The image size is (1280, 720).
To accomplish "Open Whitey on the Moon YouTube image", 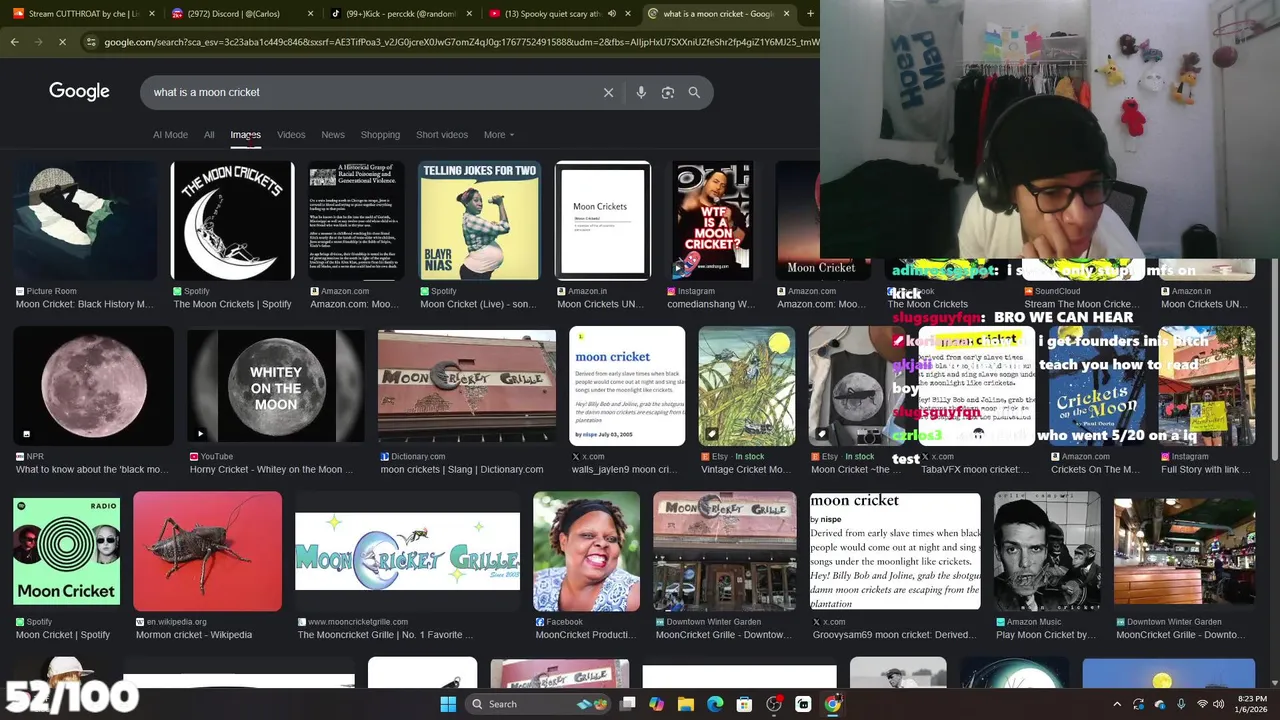I will [x=276, y=386].
